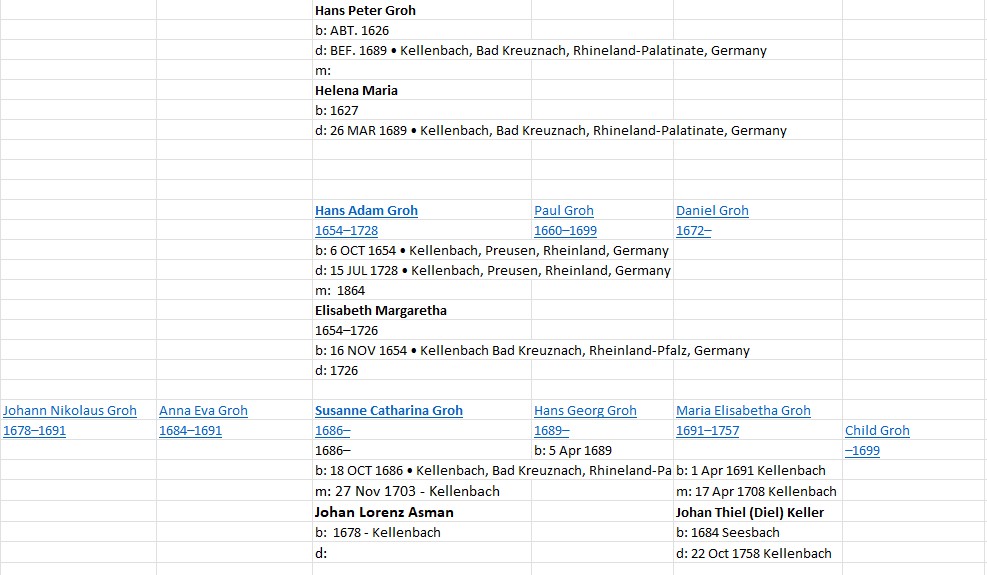Image resolution: width=987 pixels, height=575 pixels.
Task: Open the Susanne Catharina Groh link
Action: (x=389, y=411)
